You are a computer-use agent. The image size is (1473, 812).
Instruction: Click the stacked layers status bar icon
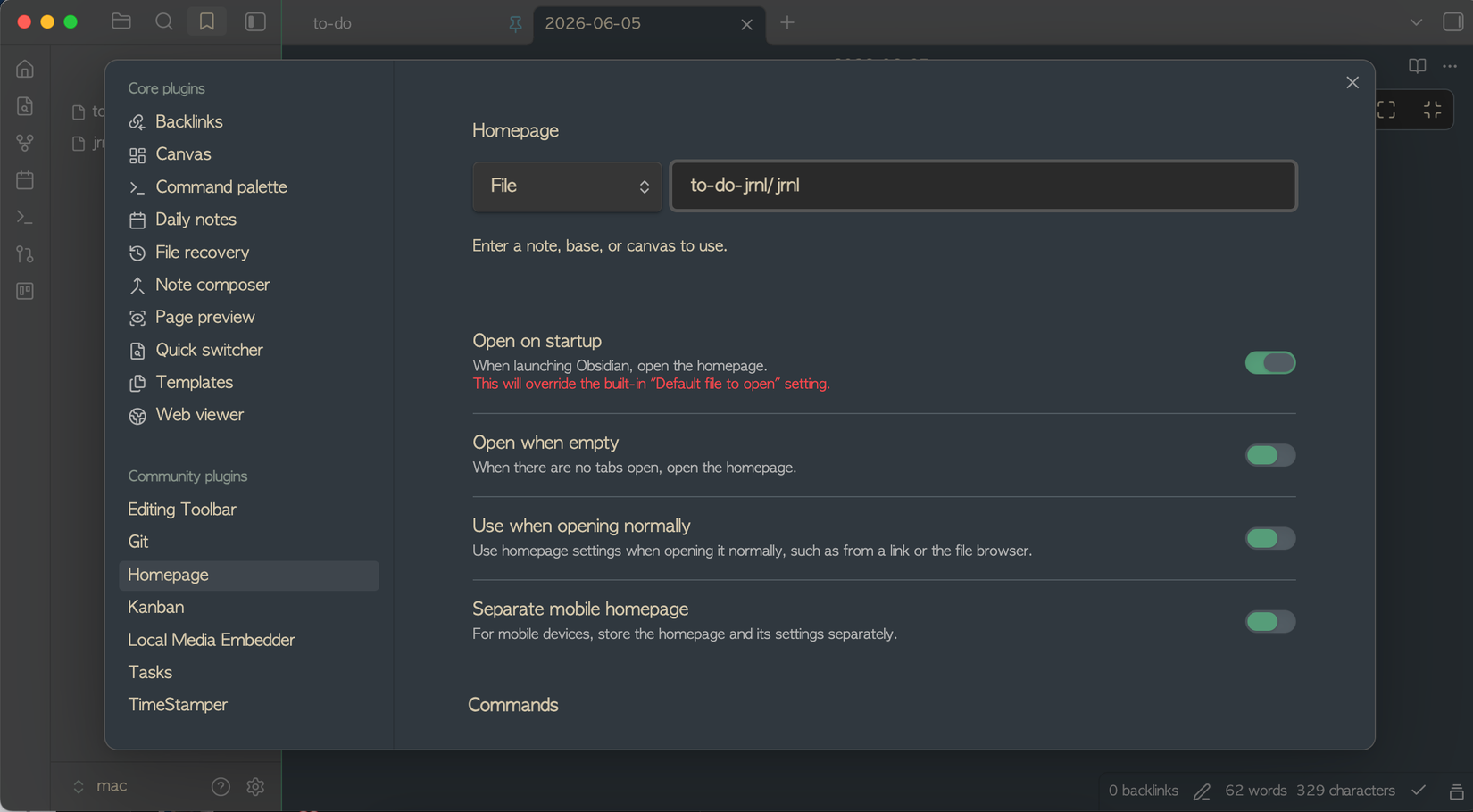[x=1456, y=791]
